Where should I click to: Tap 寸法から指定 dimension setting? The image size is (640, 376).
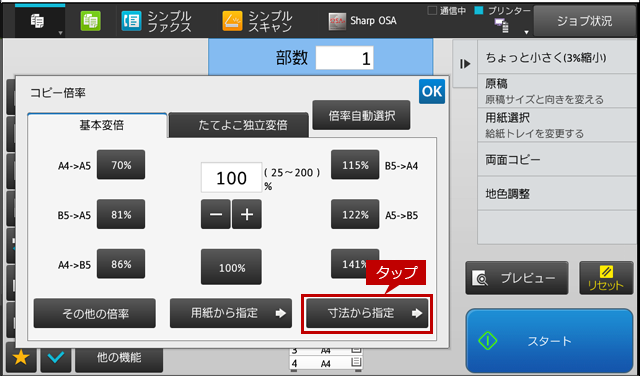coord(367,313)
